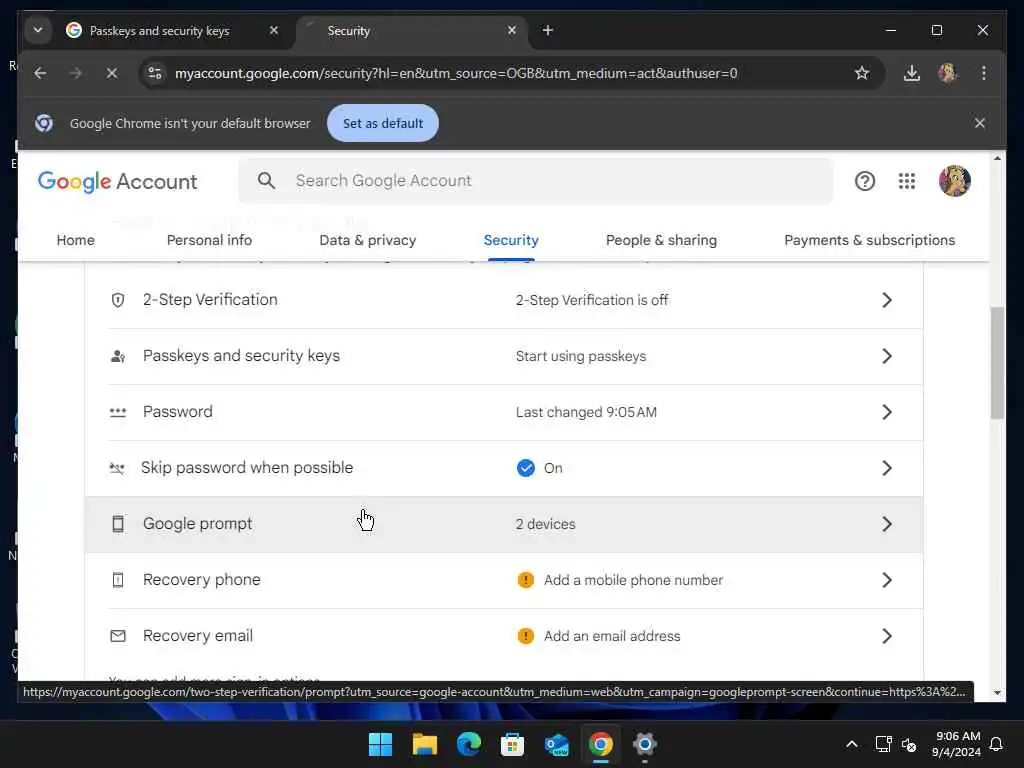Bookmark this page with the star icon
This screenshot has height=768, width=1024.
[861, 73]
